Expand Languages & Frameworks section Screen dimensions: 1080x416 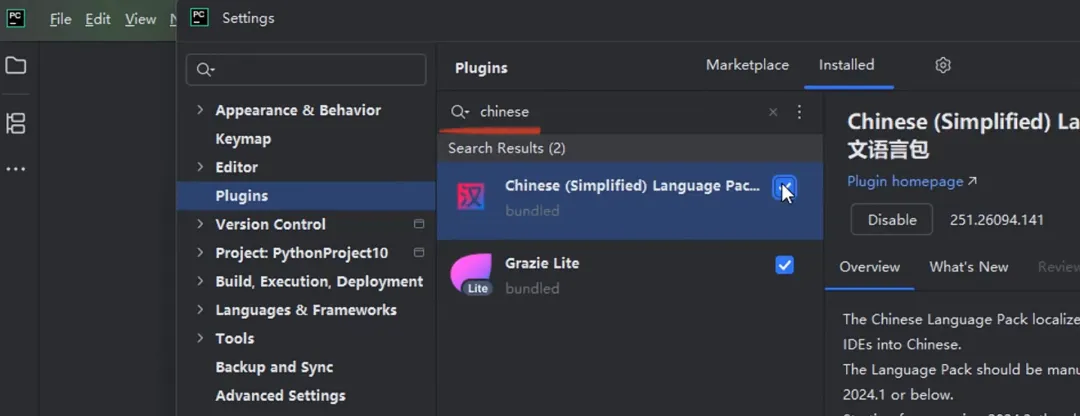200,310
